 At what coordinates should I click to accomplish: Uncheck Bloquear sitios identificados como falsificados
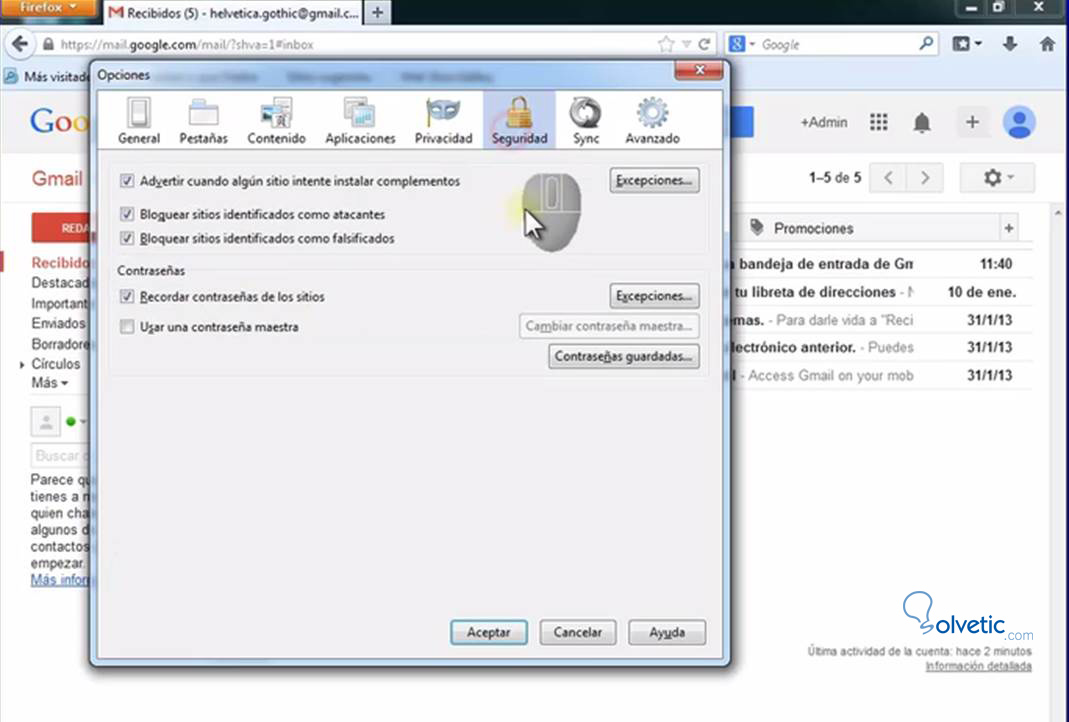(x=127, y=238)
